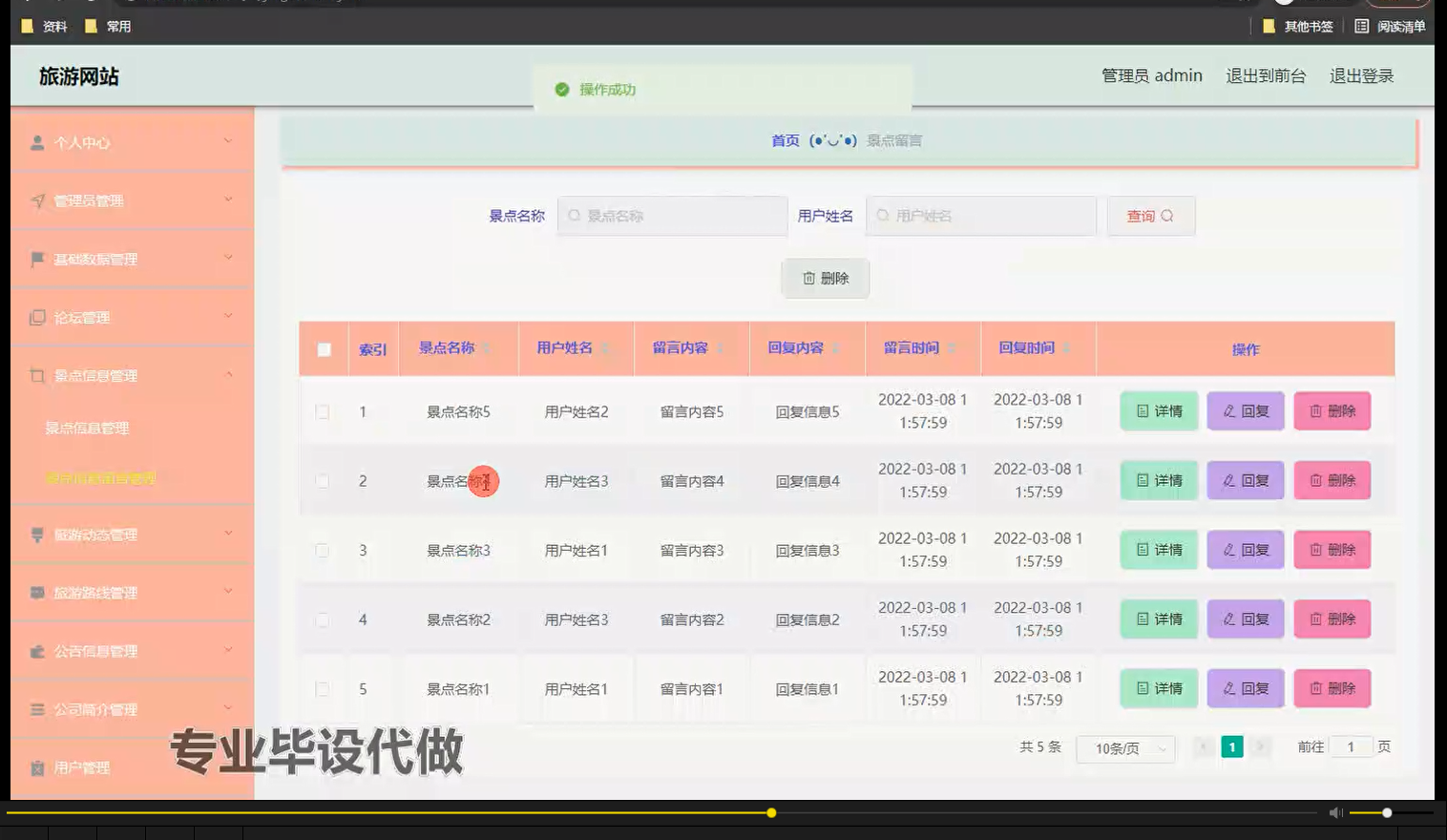This screenshot has height=840, width=1447.
Task: Click the 个人中心 person icon in sidebar
Action: [37, 143]
